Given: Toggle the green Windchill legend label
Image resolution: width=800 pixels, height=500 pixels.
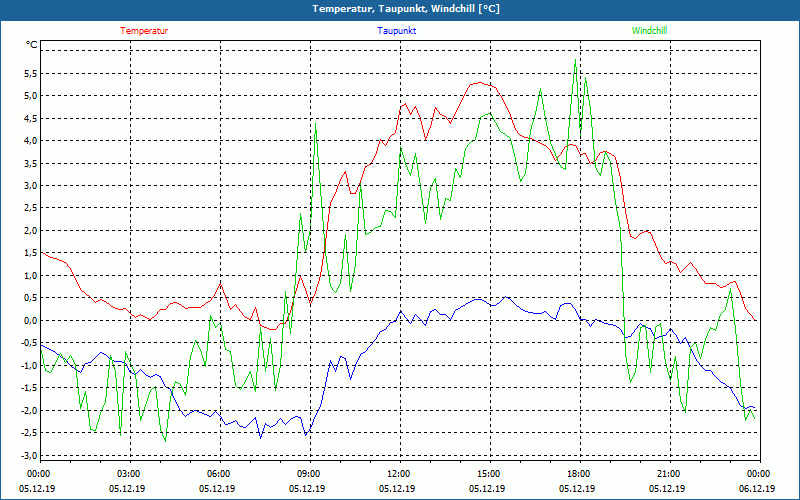Looking at the screenshot, I should pos(649,31).
